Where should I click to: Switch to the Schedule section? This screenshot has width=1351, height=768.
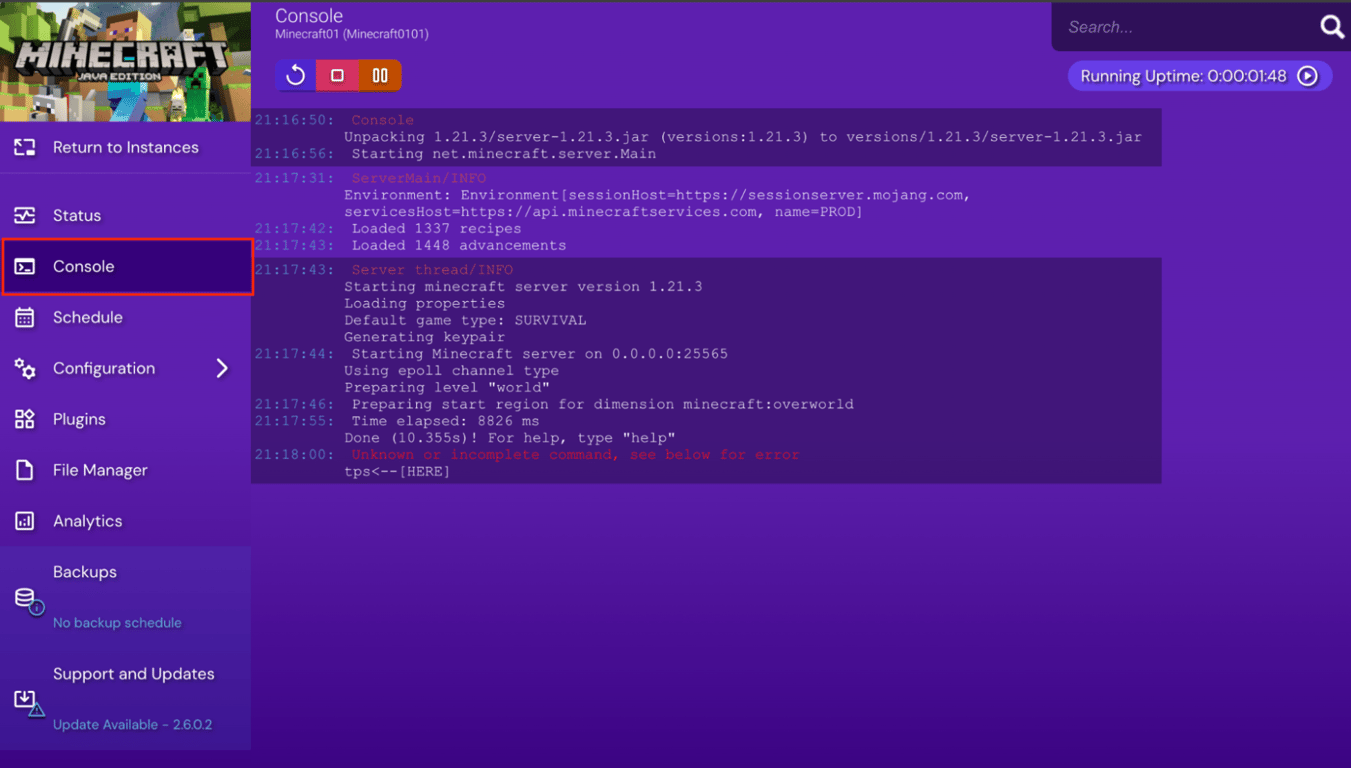[x=85, y=317]
